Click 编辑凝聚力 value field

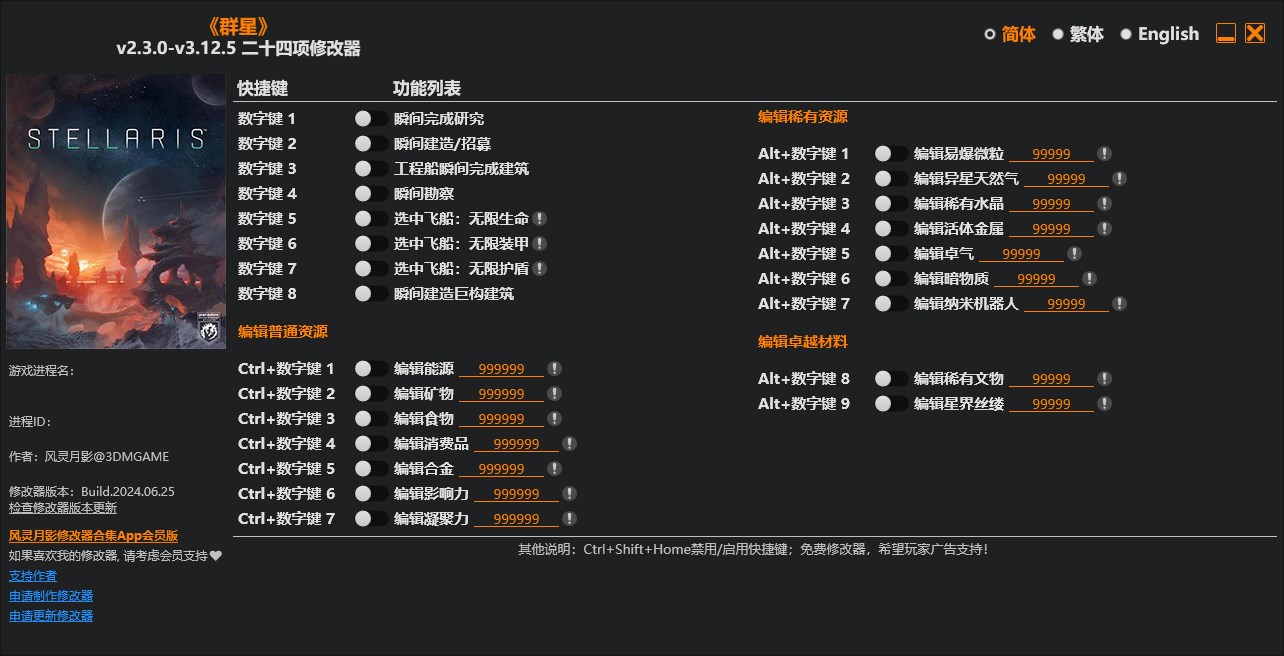[516, 519]
